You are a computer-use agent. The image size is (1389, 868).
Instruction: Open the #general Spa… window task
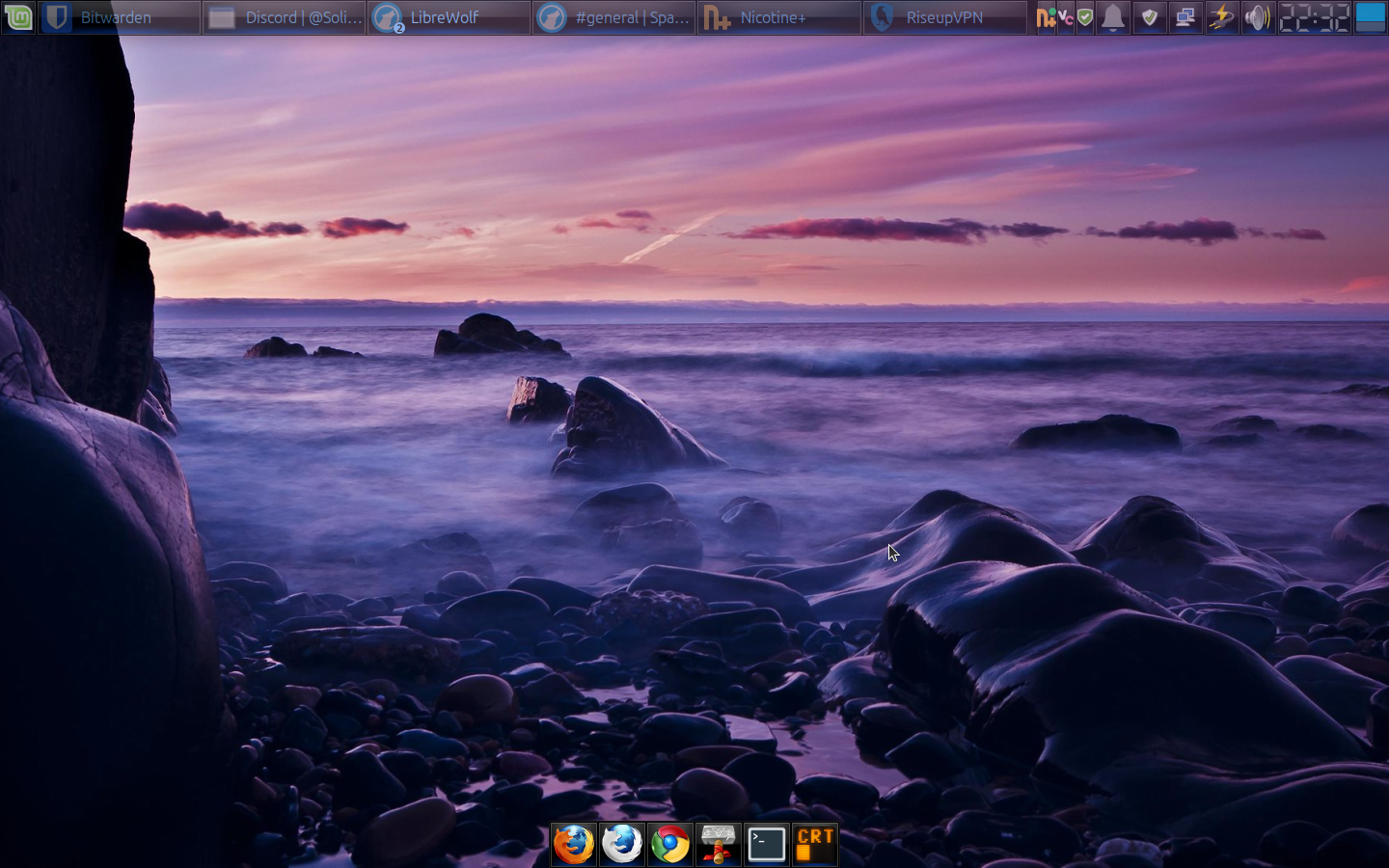(613, 17)
